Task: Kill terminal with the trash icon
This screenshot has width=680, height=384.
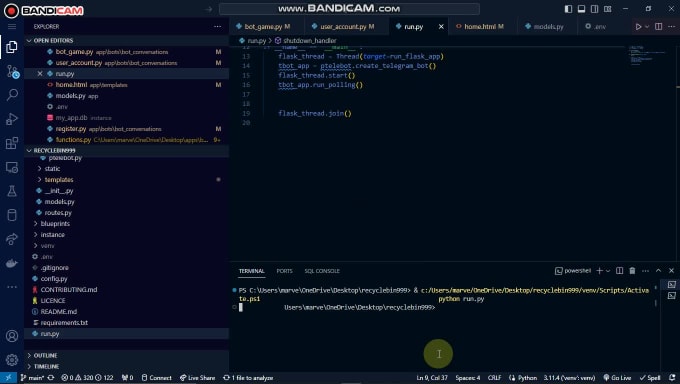Action: [x=632, y=271]
